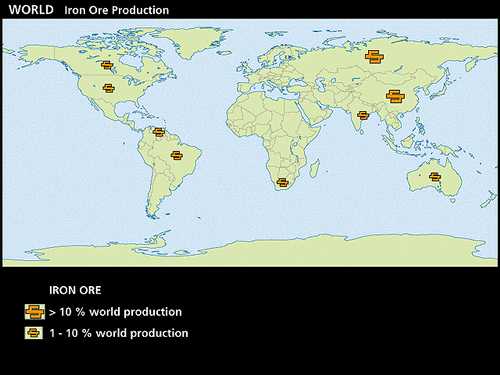Click the WORLD title text
This screenshot has height=375, width=500.
pyautogui.click(x=31, y=10)
